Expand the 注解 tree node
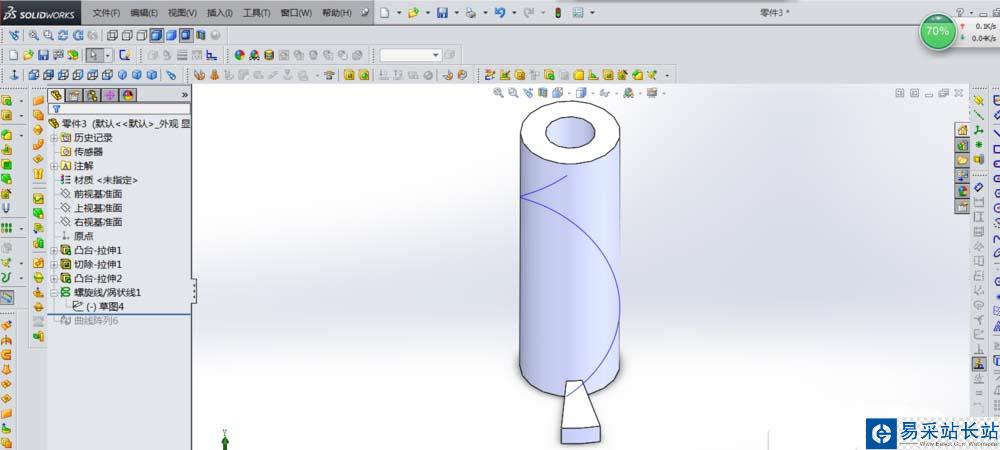This screenshot has width=1000, height=450. tap(54, 166)
